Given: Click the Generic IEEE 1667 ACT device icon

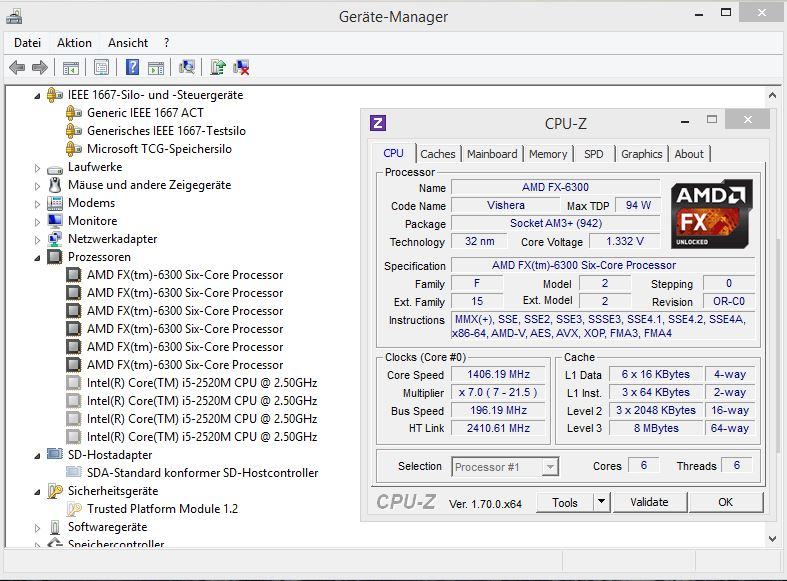Looking at the screenshot, I should tap(74, 113).
